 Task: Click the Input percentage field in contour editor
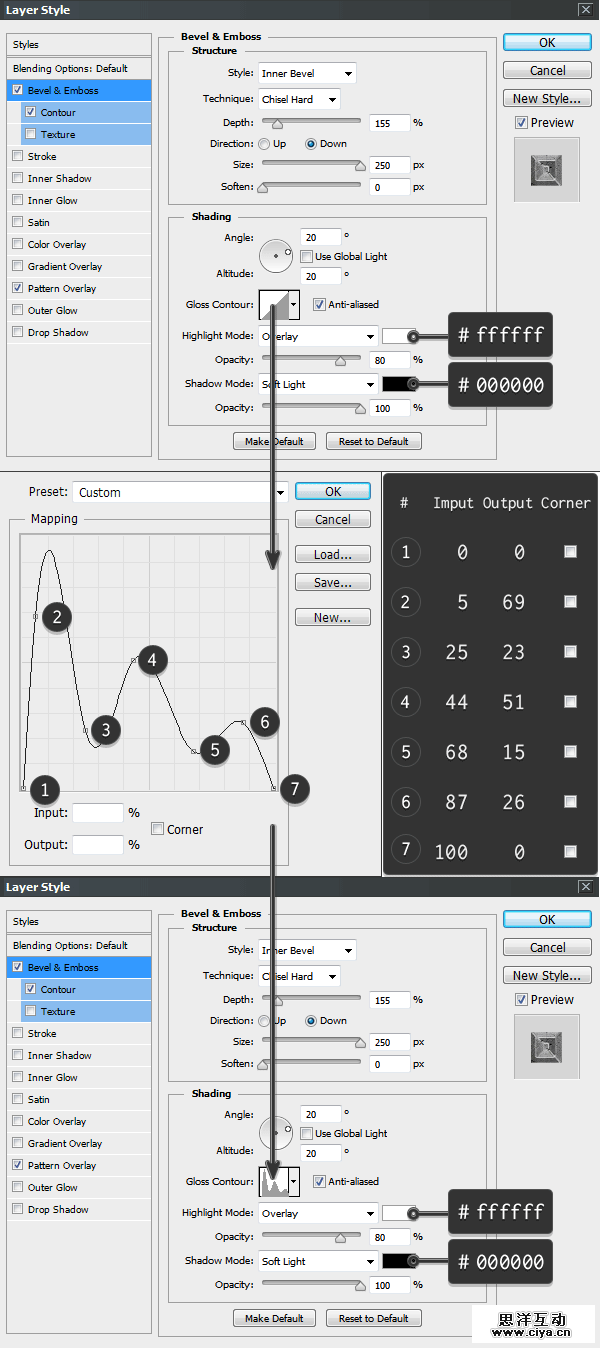coord(98,813)
